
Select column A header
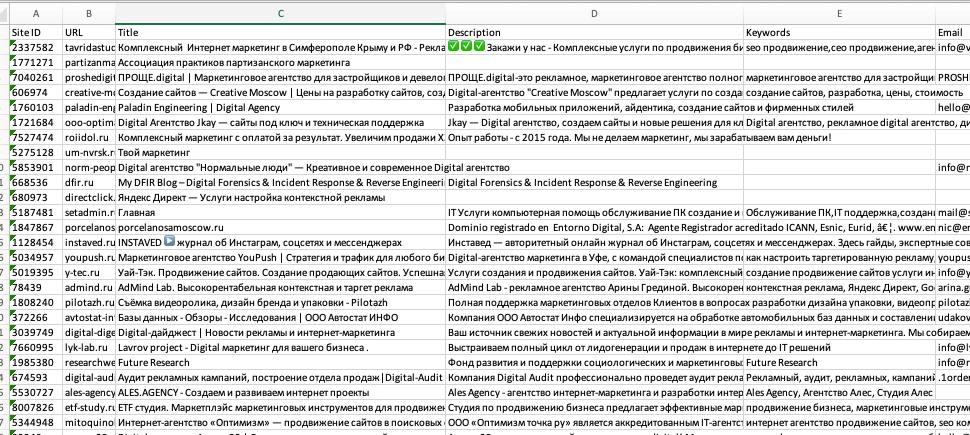(36, 14)
